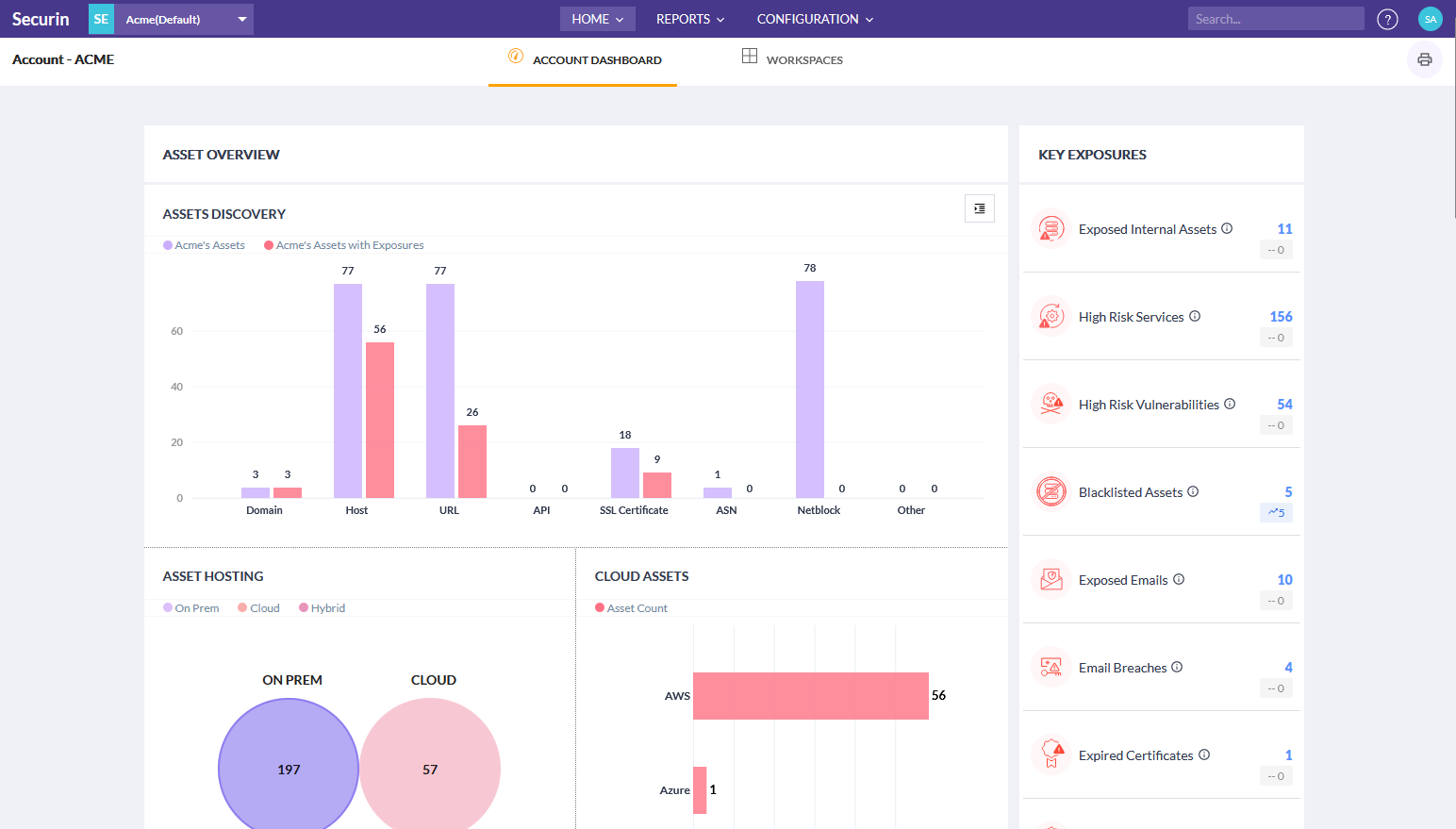Click info icon beside Blacklisted Assets
1456x829 pixels.
[1193, 491]
